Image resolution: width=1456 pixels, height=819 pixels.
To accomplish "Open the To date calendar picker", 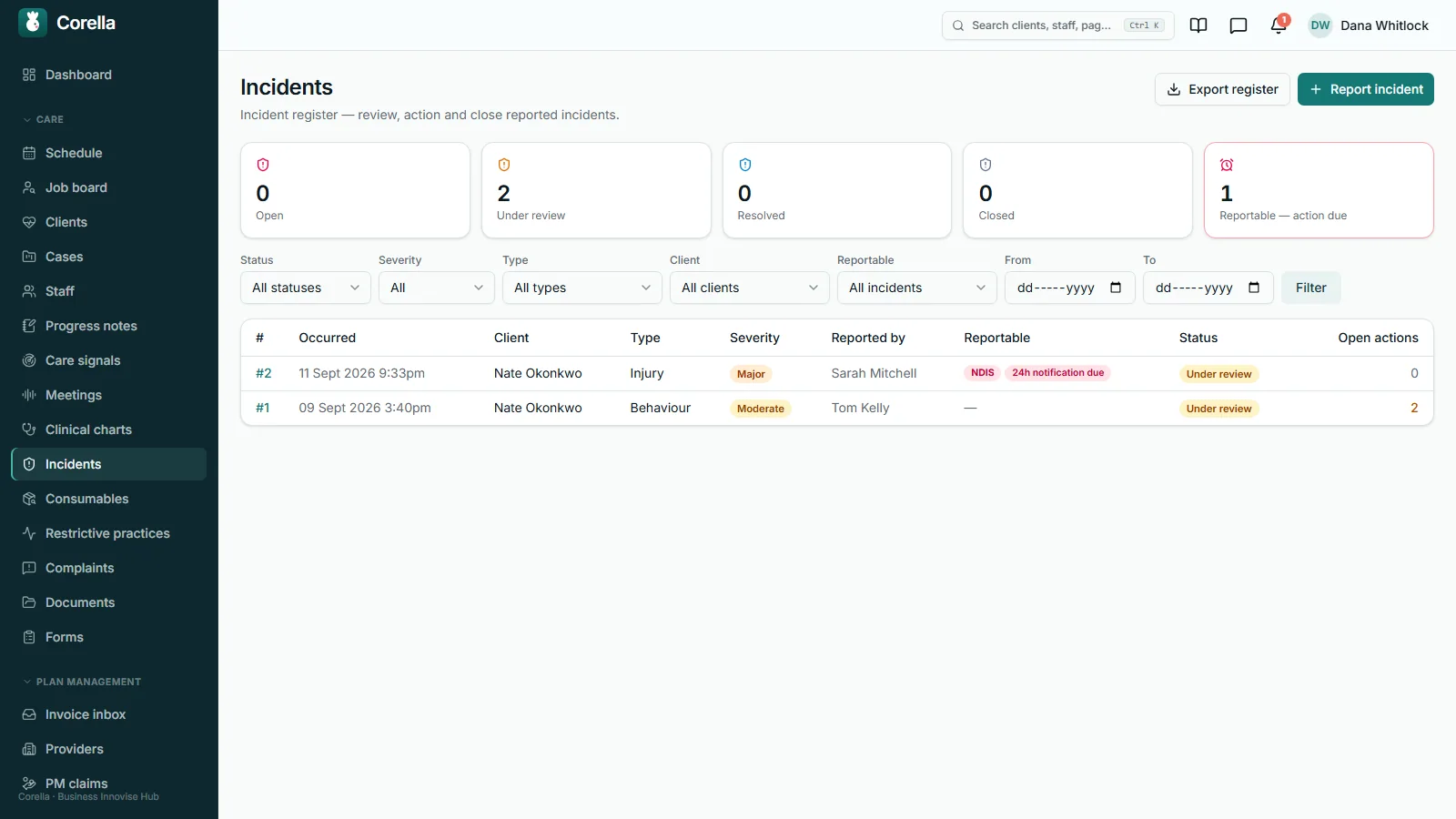I will 1254,288.
